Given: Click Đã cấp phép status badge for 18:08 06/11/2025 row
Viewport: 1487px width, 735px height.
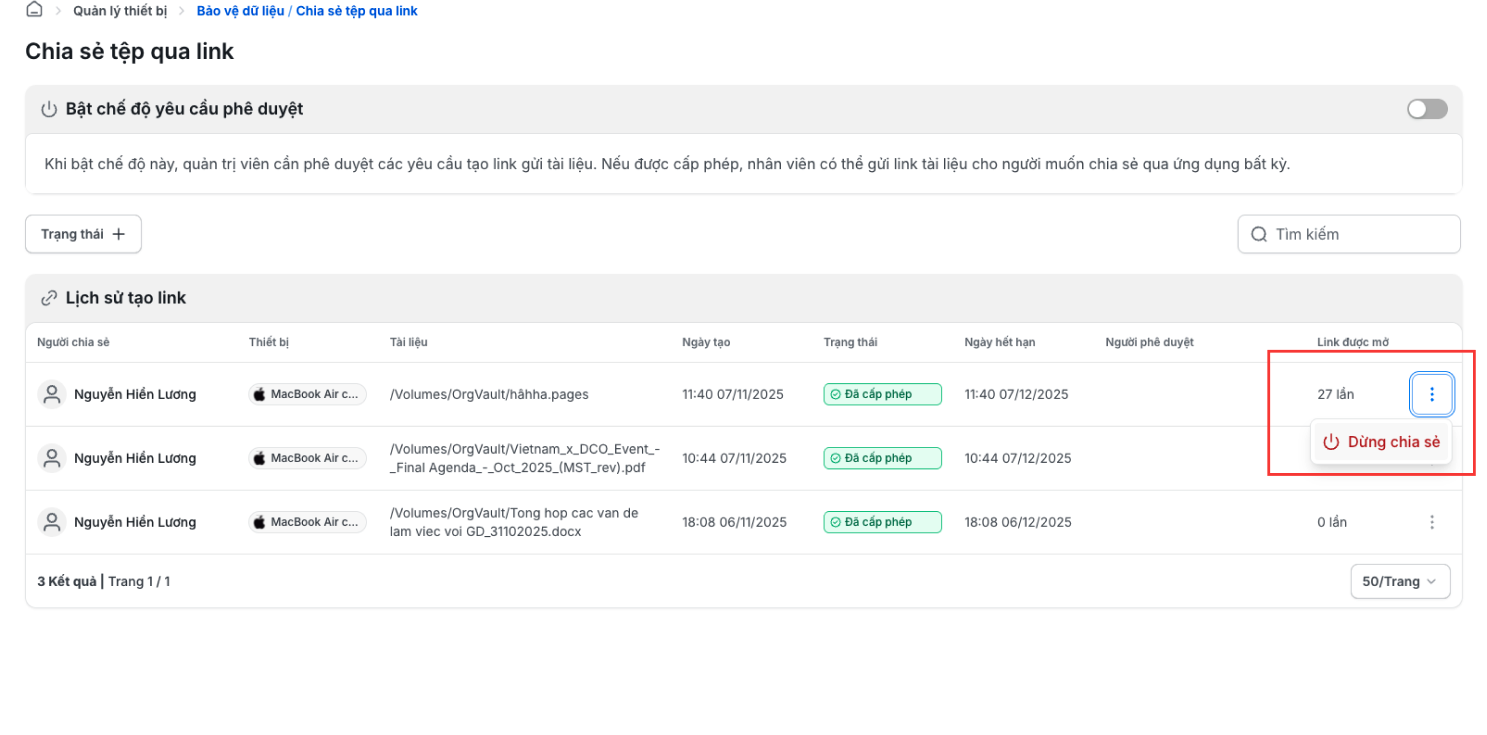Looking at the screenshot, I should click(x=883, y=522).
